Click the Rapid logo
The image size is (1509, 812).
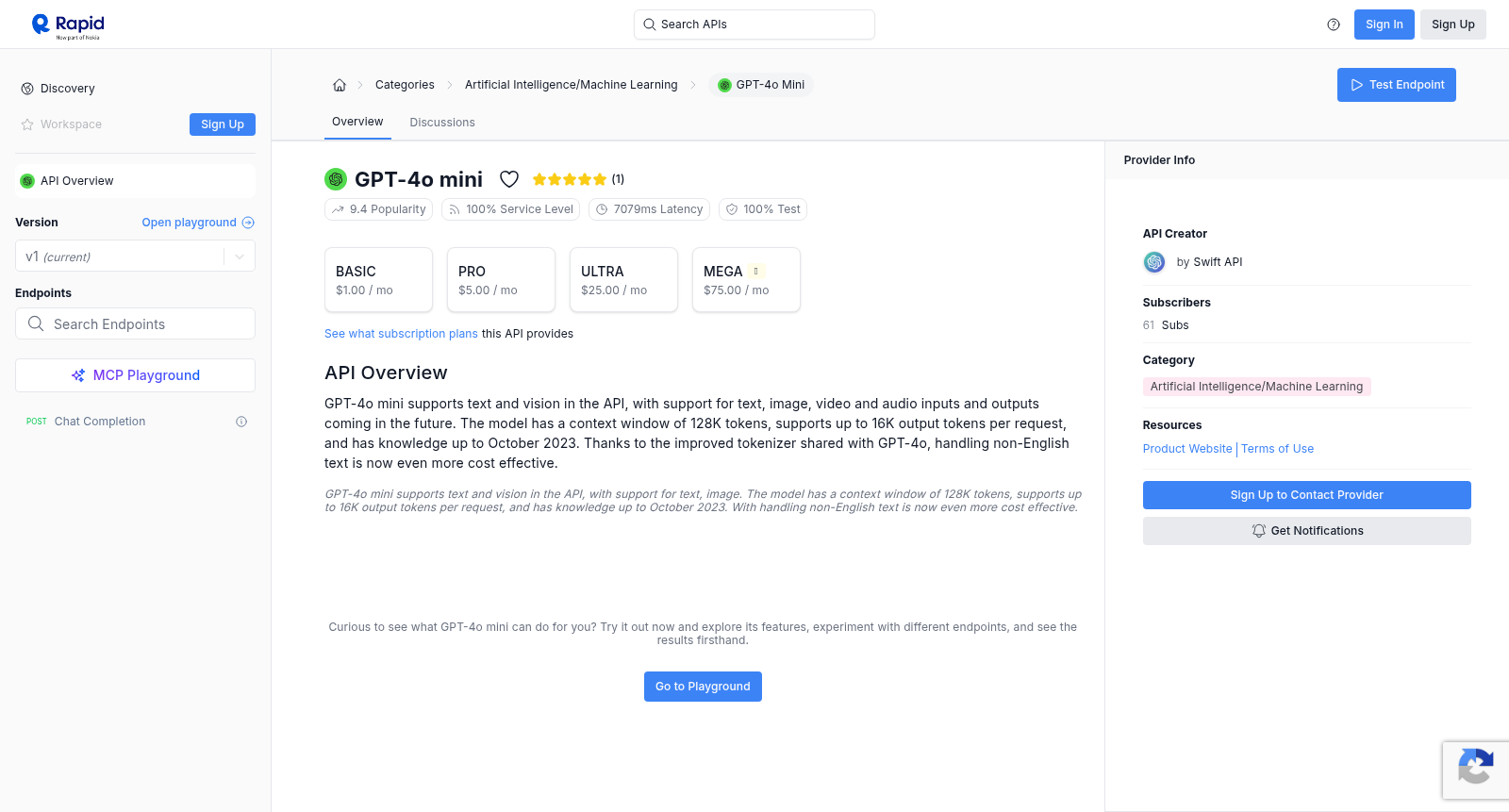[x=68, y=25]
